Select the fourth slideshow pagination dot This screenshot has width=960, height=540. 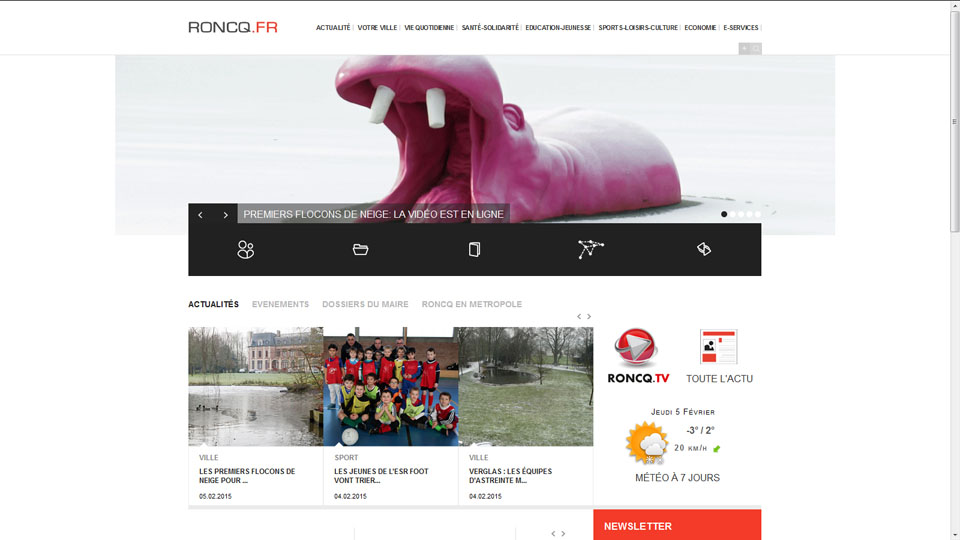(x=749, y=214)
